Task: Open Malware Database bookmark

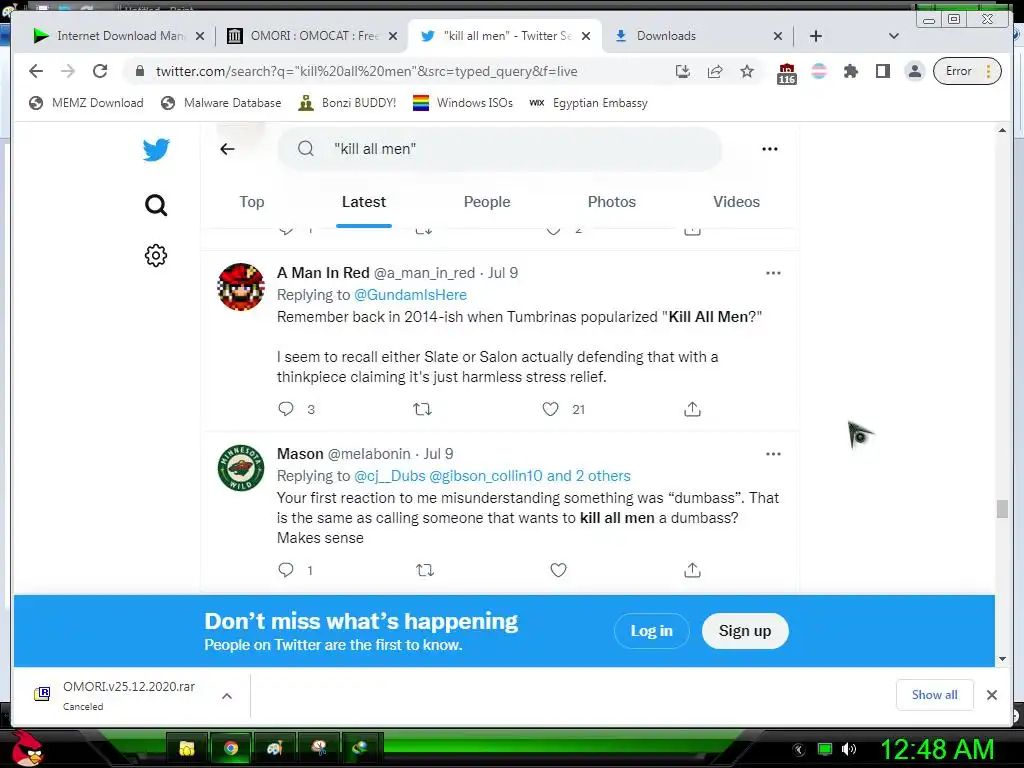Action: coord(221,103)
